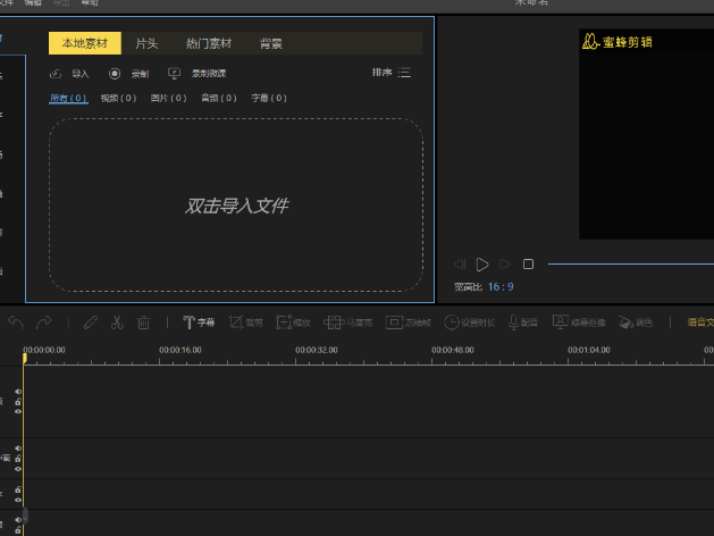The width and height of the screenshot is (714, 536).
Task: Filter by 图片(0) images
Action: point(168,98)
